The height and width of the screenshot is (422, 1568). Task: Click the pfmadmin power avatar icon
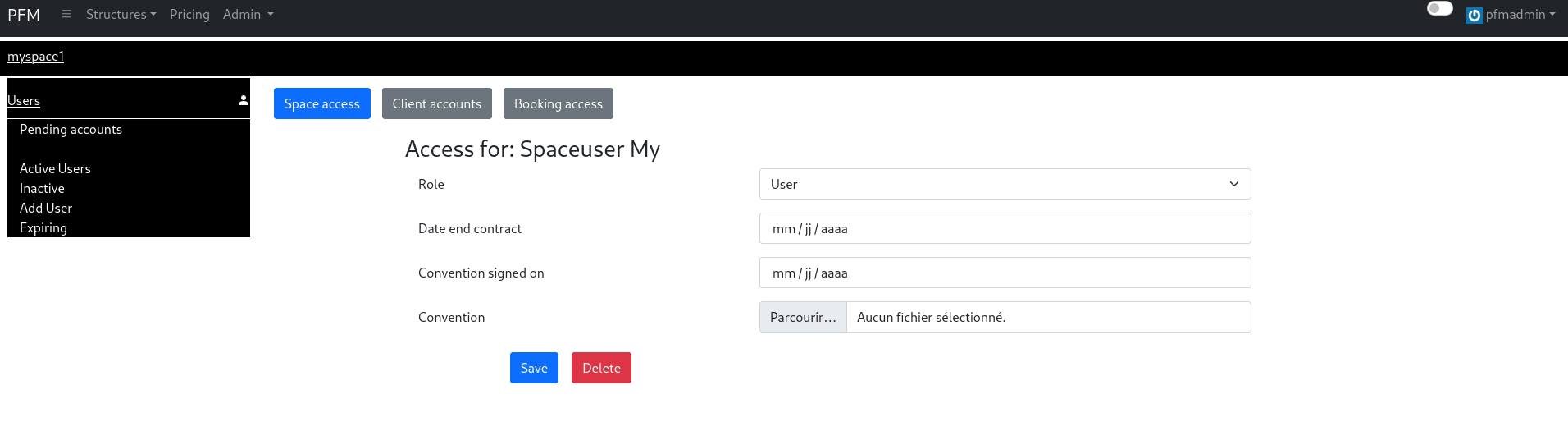click(1474, 16)
